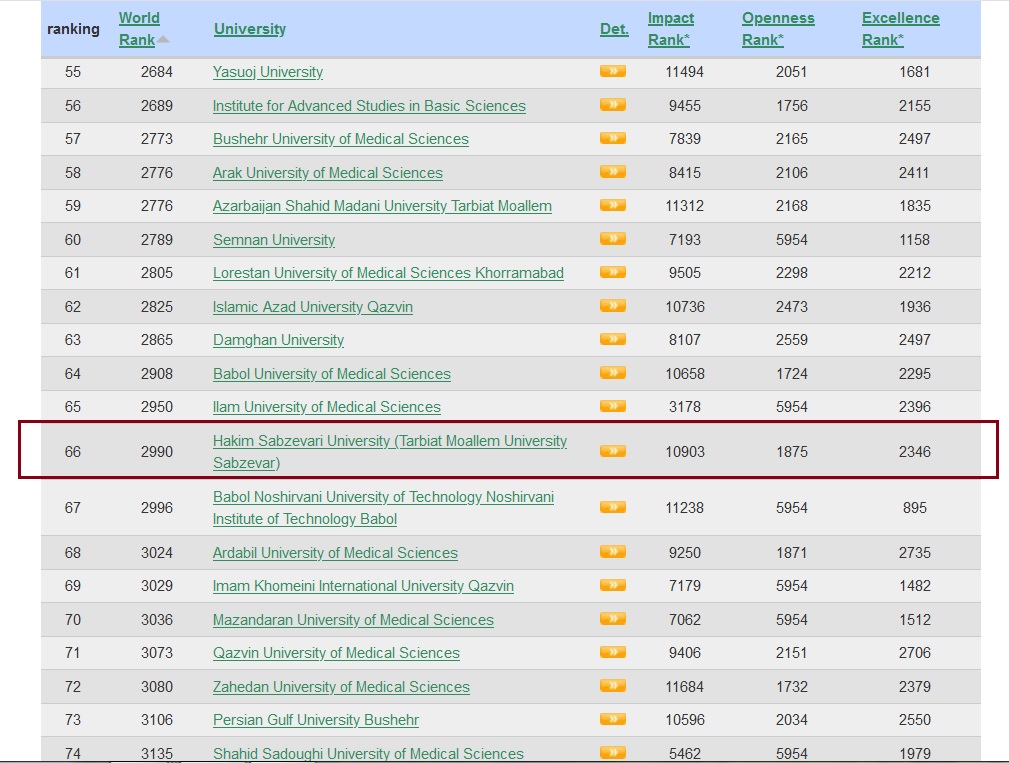Visit Bushehr University of Medical Sciences link
Viewport: 1009px width, 763px height.
(x=340, y=139)
